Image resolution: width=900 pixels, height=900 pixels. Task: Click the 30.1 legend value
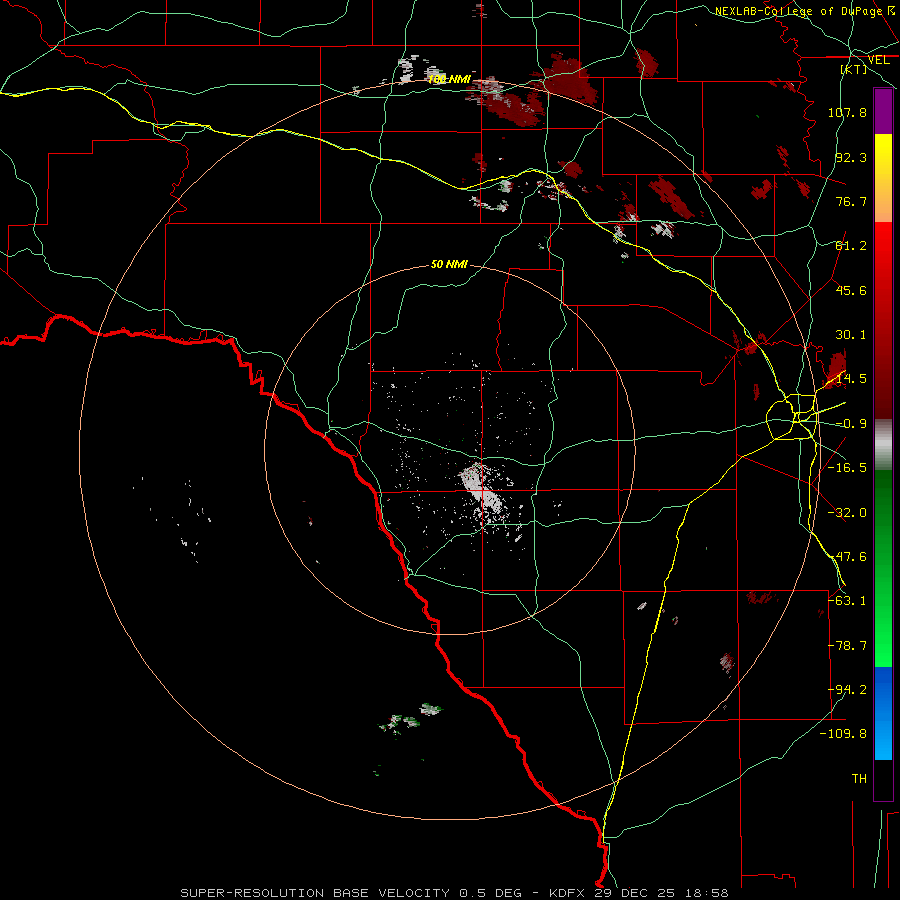coord(851,335)
